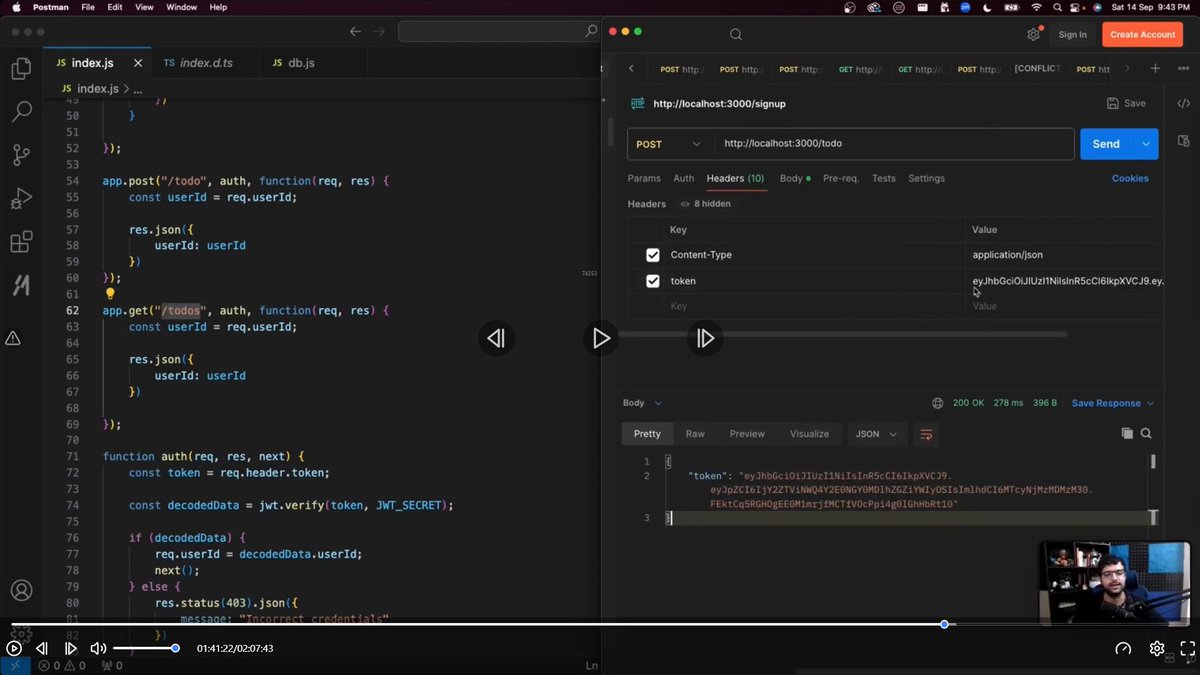The image size is (1200, 675).
Task: Seek on the video progress bar
Action: coord(600,624)
